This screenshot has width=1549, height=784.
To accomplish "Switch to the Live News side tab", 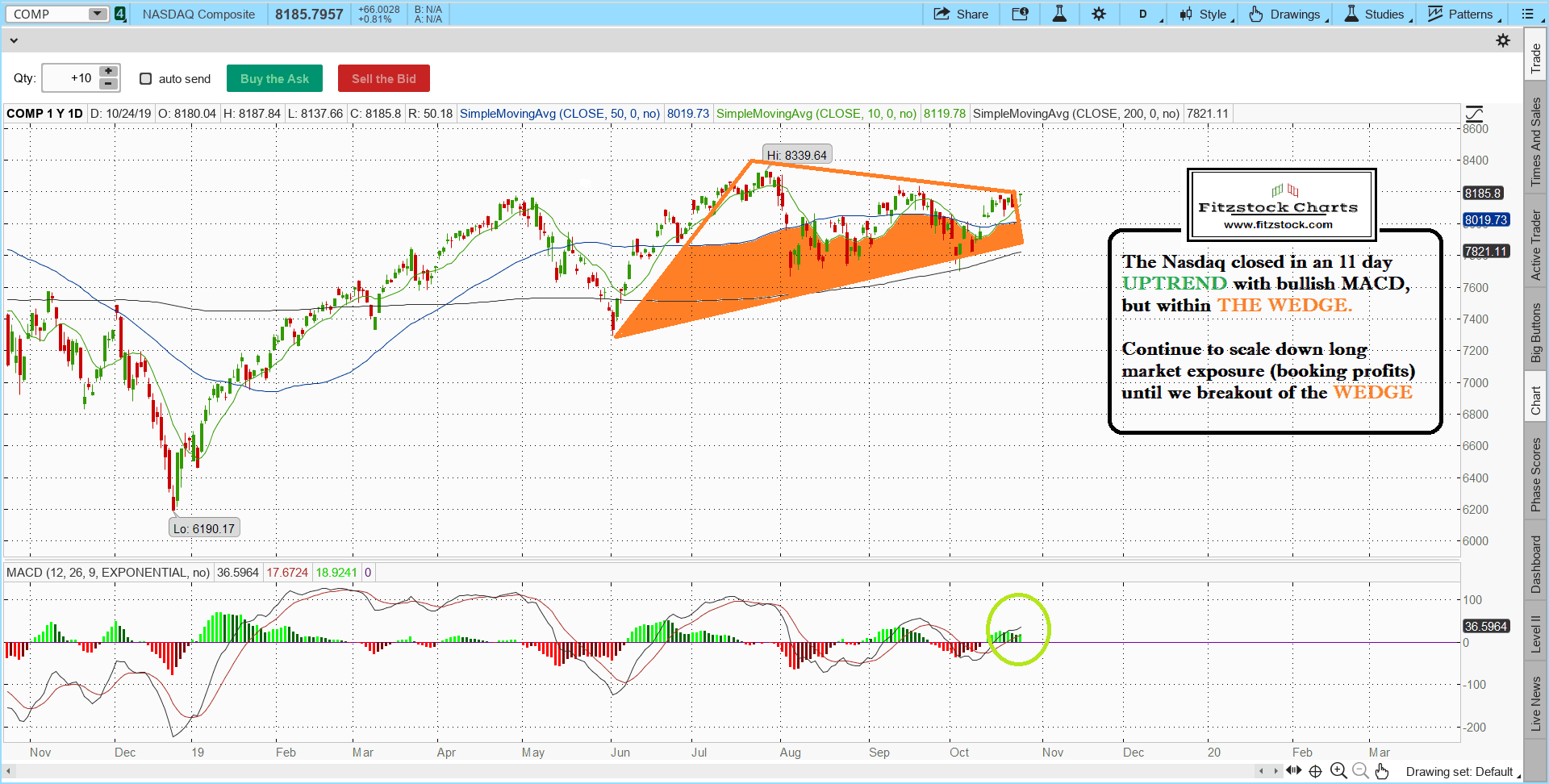I will (x=1536, y=703).
